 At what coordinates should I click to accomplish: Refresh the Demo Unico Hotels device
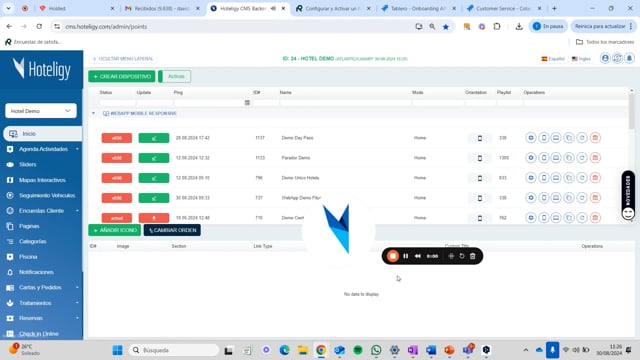[582, 178]
